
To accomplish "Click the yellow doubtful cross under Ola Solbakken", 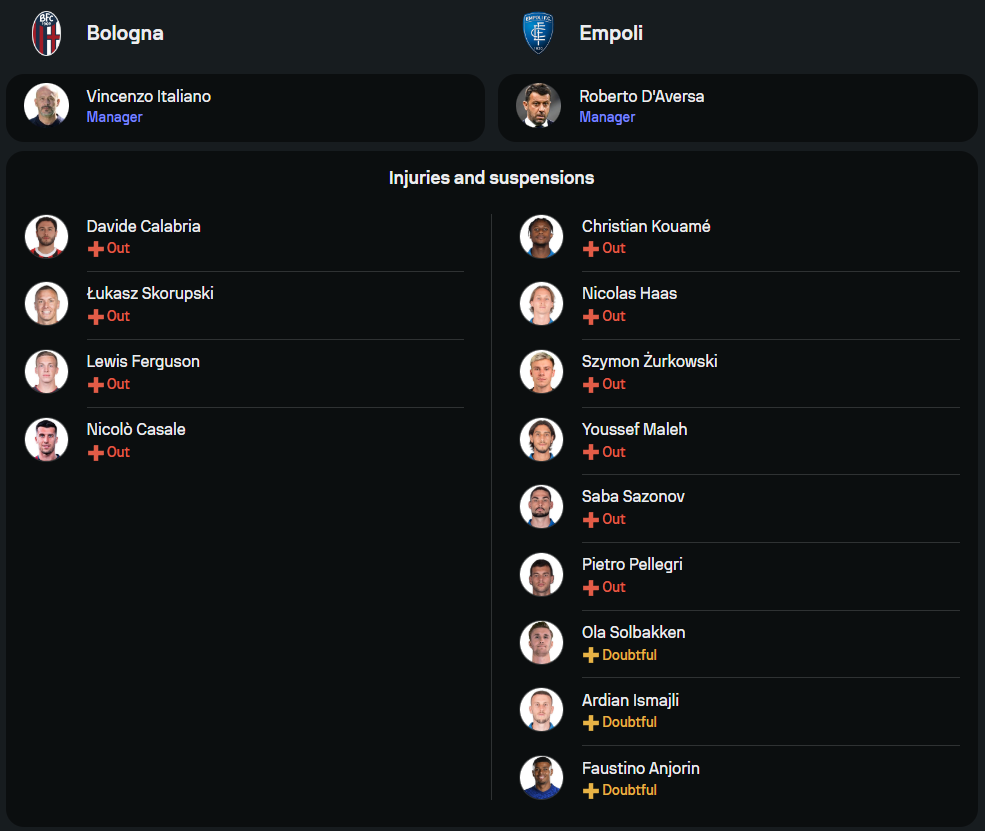I will point(591,656).
